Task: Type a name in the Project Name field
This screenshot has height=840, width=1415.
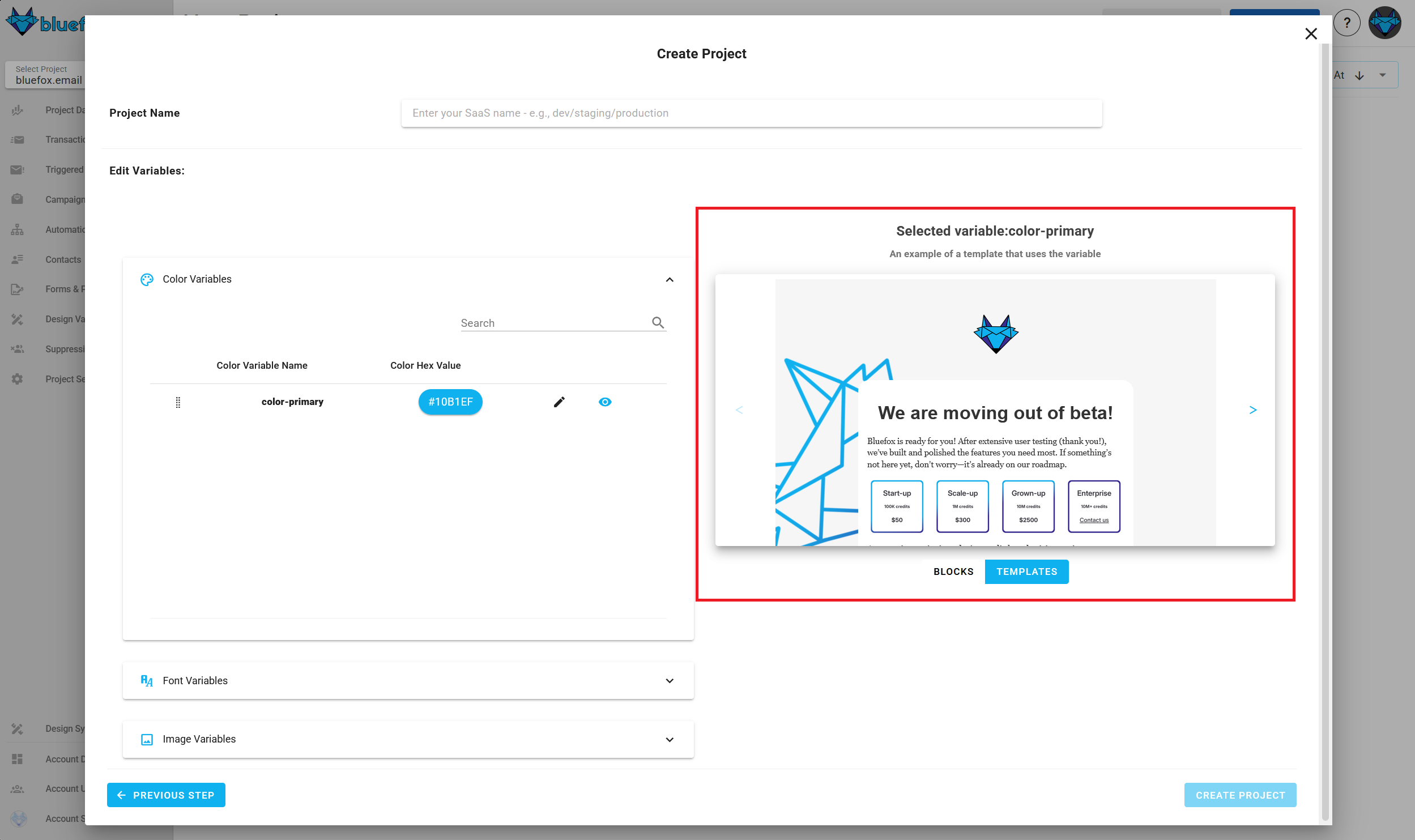Action: pyautogui.click(x=751, y=113)
